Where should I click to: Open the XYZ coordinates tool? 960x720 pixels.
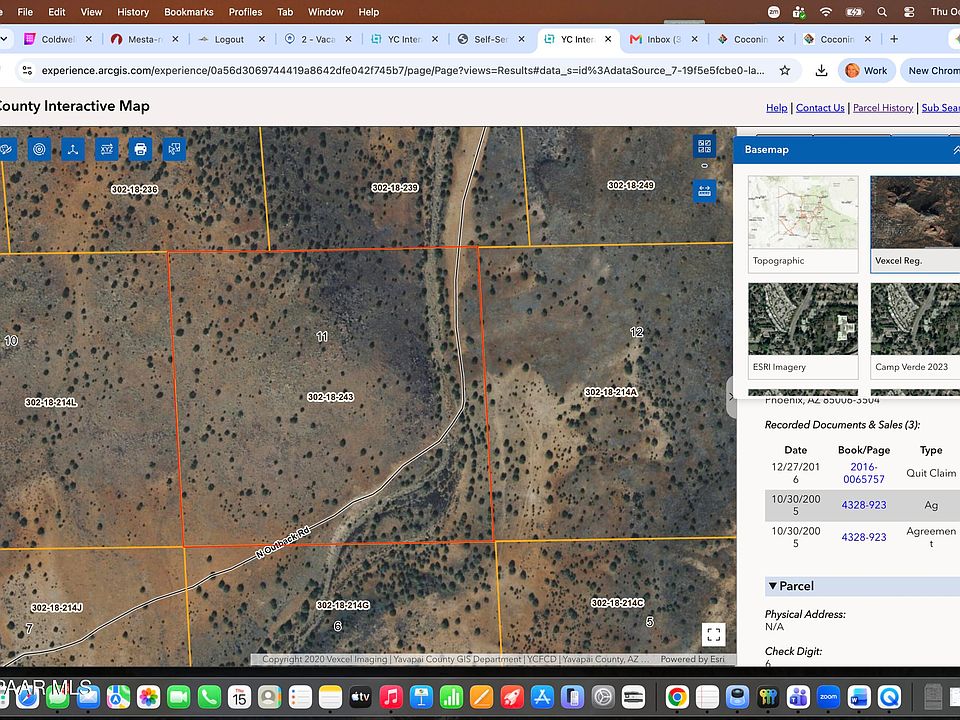pos(107,149)
